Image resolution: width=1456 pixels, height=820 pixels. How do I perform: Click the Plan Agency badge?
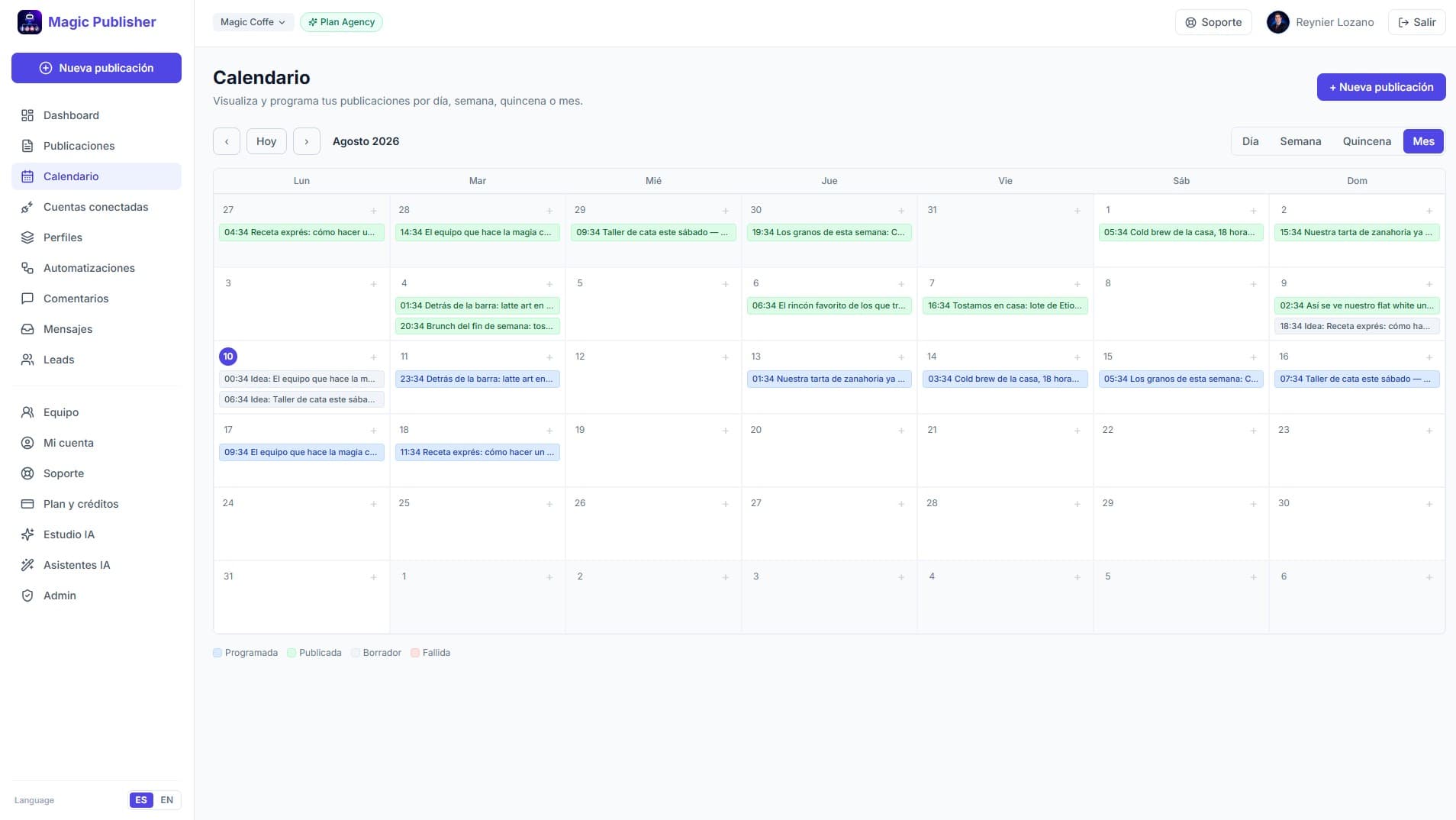(341, 22)
